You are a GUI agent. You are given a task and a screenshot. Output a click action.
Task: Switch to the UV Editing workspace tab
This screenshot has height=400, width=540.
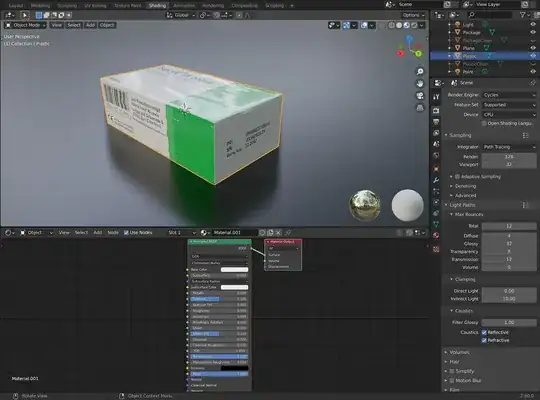point(95,6)
